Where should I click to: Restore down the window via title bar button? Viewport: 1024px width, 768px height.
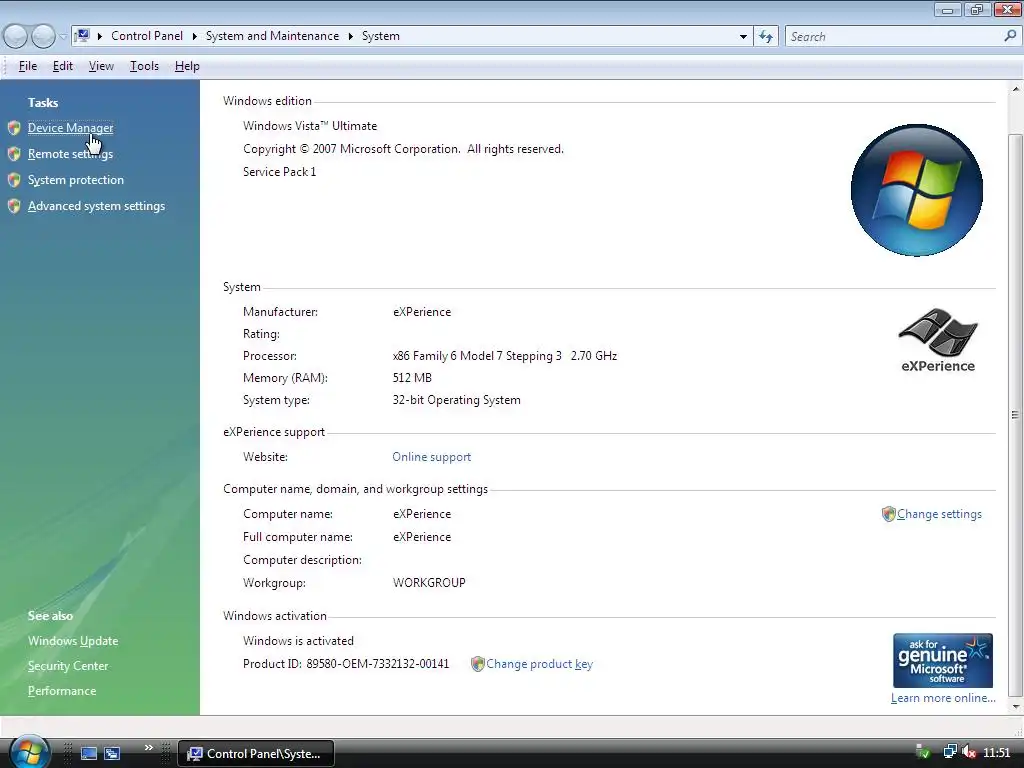pyautogui.click(x=977, y=9)
